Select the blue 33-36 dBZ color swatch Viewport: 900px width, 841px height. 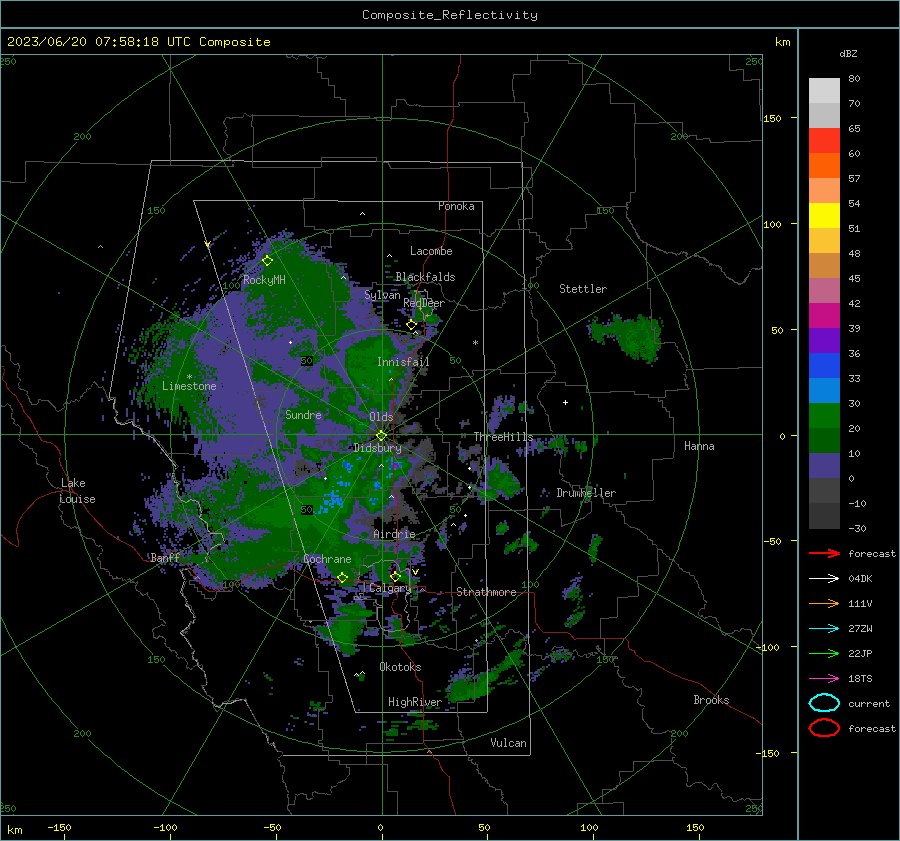pyautogui.click(x=824, y=366)
